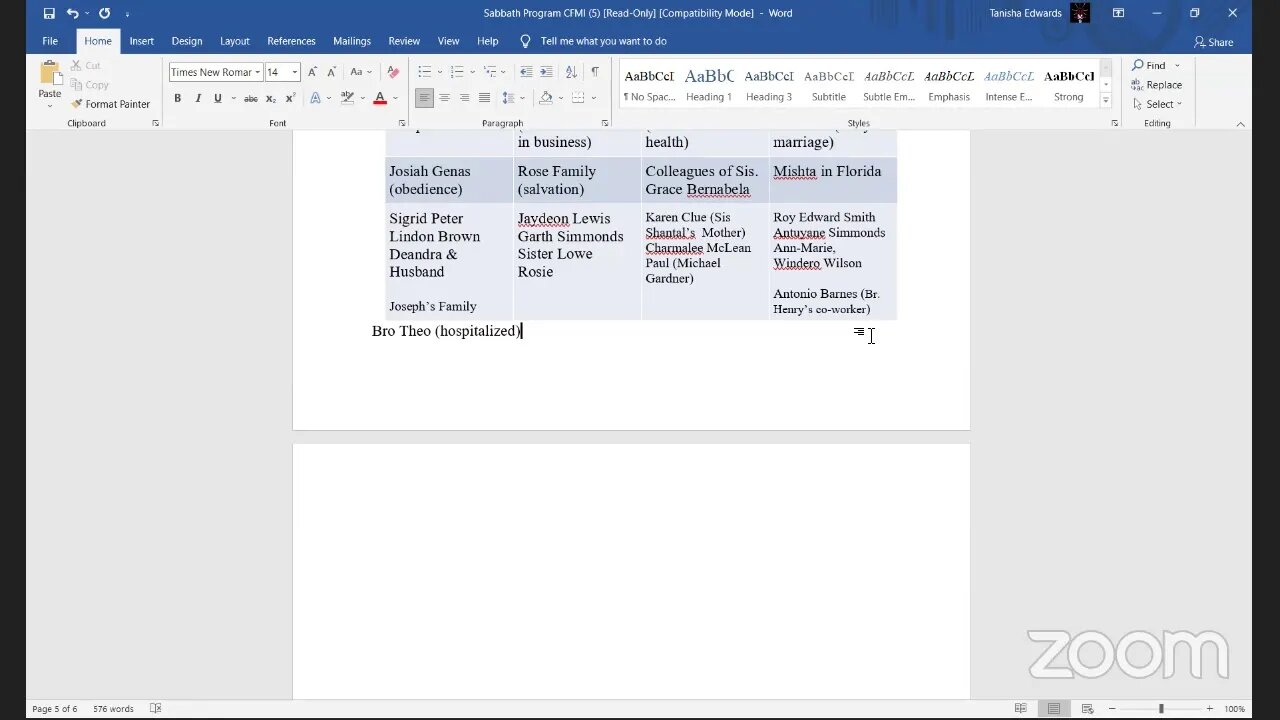The width and height of the screenshot is (1280, 720).
Task: Click the Tanisha Edwards account name
Action: pos(1025,13)
